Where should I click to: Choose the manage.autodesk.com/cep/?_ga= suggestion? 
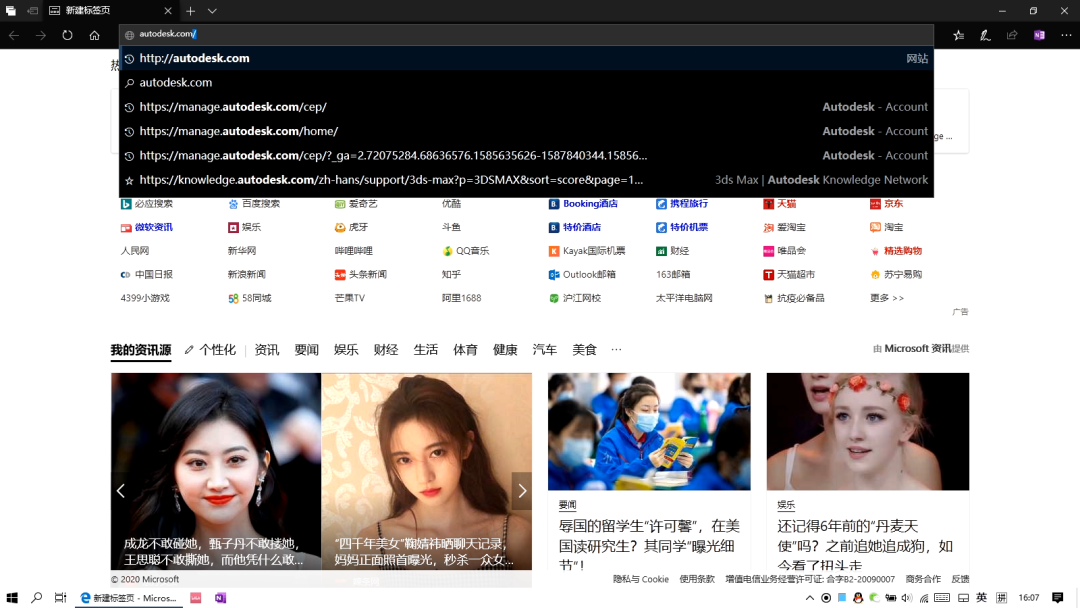[527, 156]
